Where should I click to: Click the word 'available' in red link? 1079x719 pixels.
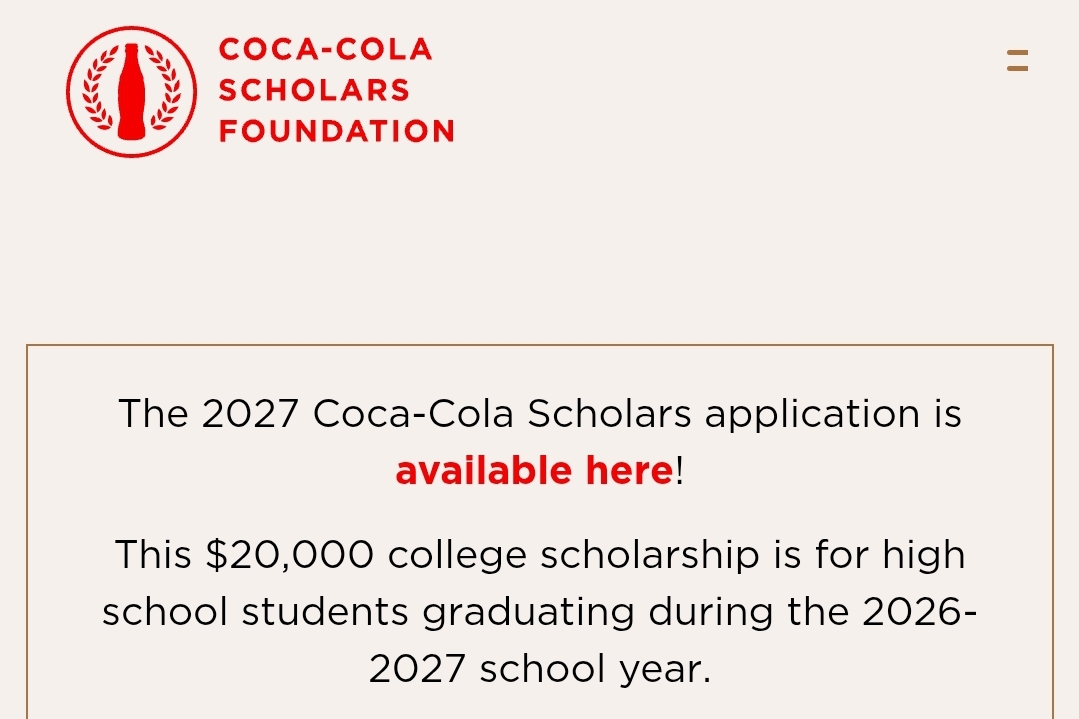(x=484, y=471)
